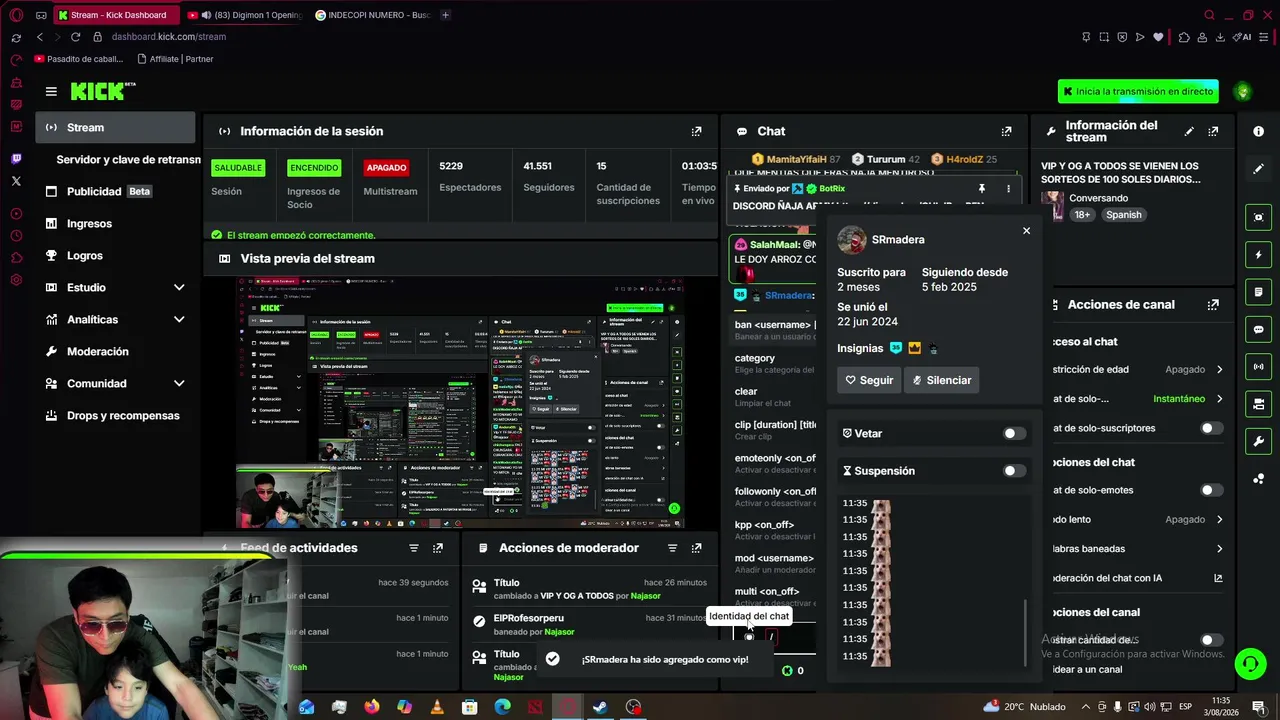Select Stream in the sidebar
1280x720 pixels.
tap(116, 127)
